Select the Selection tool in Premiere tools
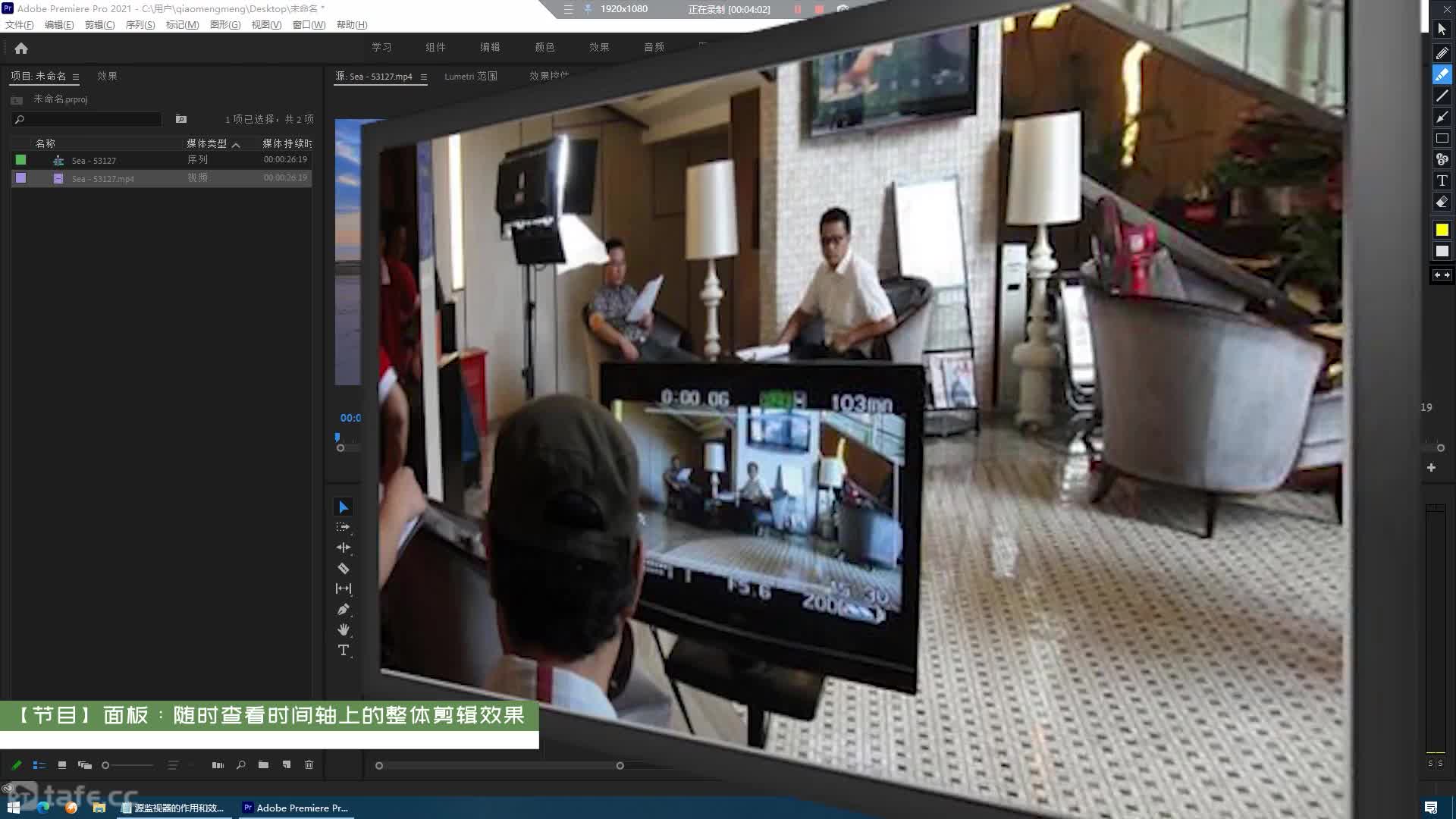This screenshot has width=1456, height=819. pos(344,507)
